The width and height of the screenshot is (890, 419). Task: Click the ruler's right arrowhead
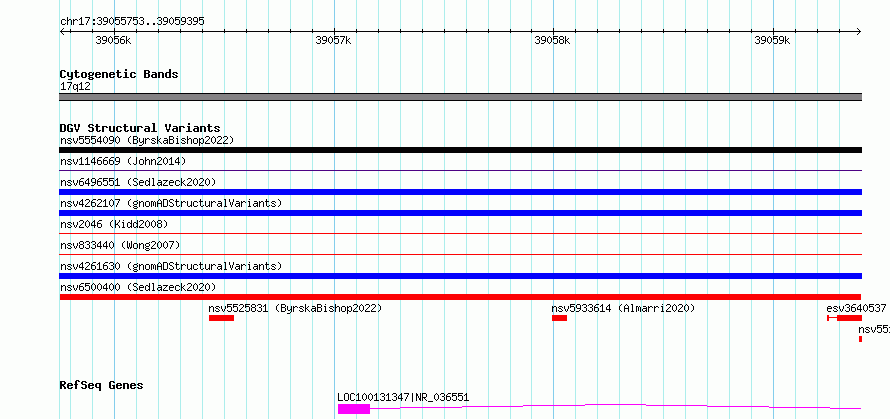point(859,31)
